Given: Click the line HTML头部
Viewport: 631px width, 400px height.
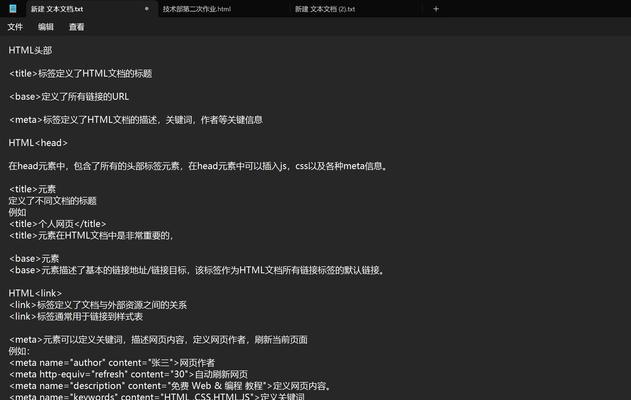Looking at the screenshot, I should point(30,50).
